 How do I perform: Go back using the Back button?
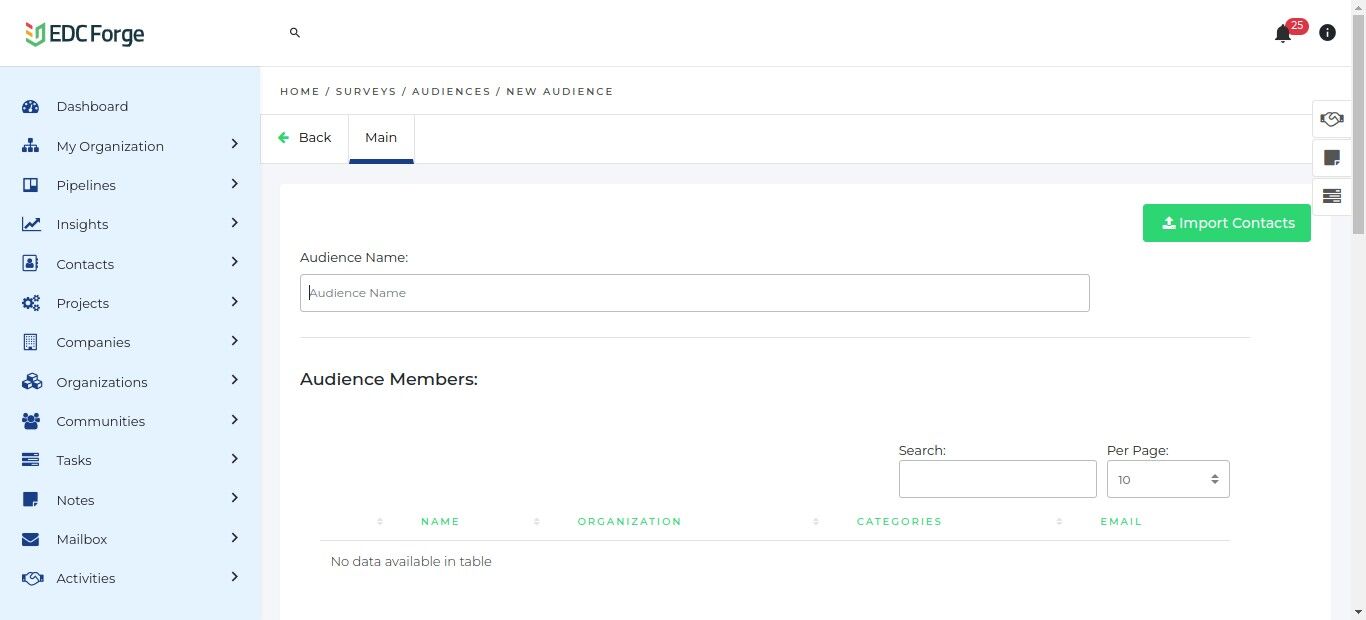(305, 138)
